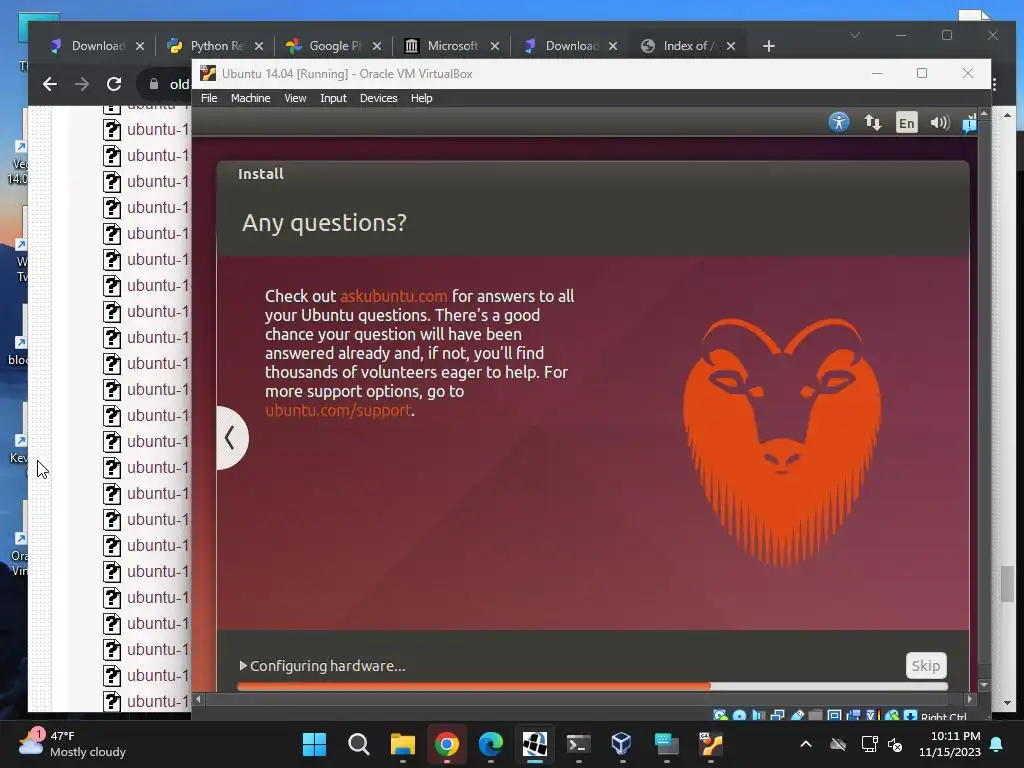The image size is (1024, 768).
Task: Click the installation progress bar
Action: click(592, 686)
